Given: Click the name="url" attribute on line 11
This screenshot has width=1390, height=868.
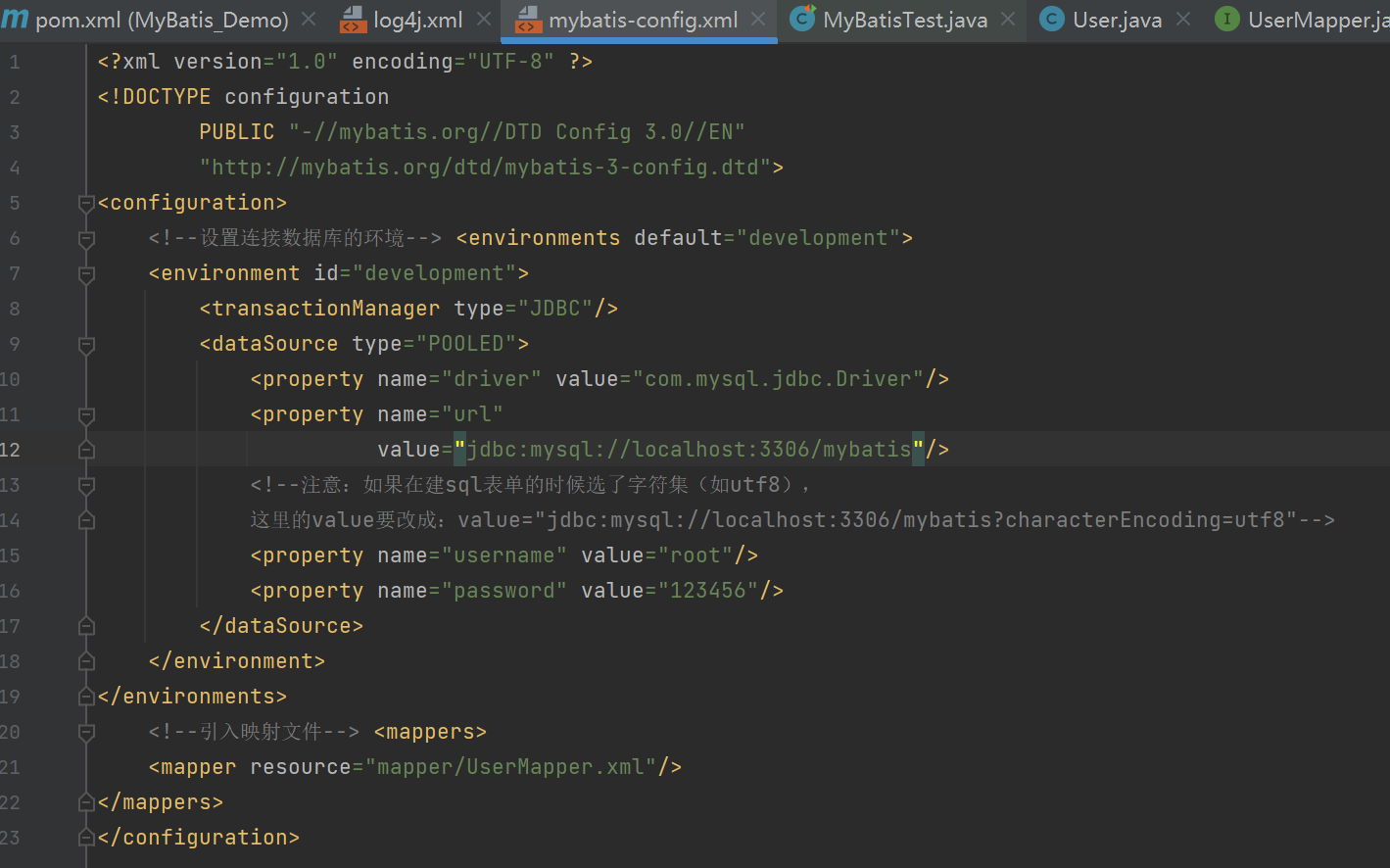Looking at the screenshot, I should 440,414.
